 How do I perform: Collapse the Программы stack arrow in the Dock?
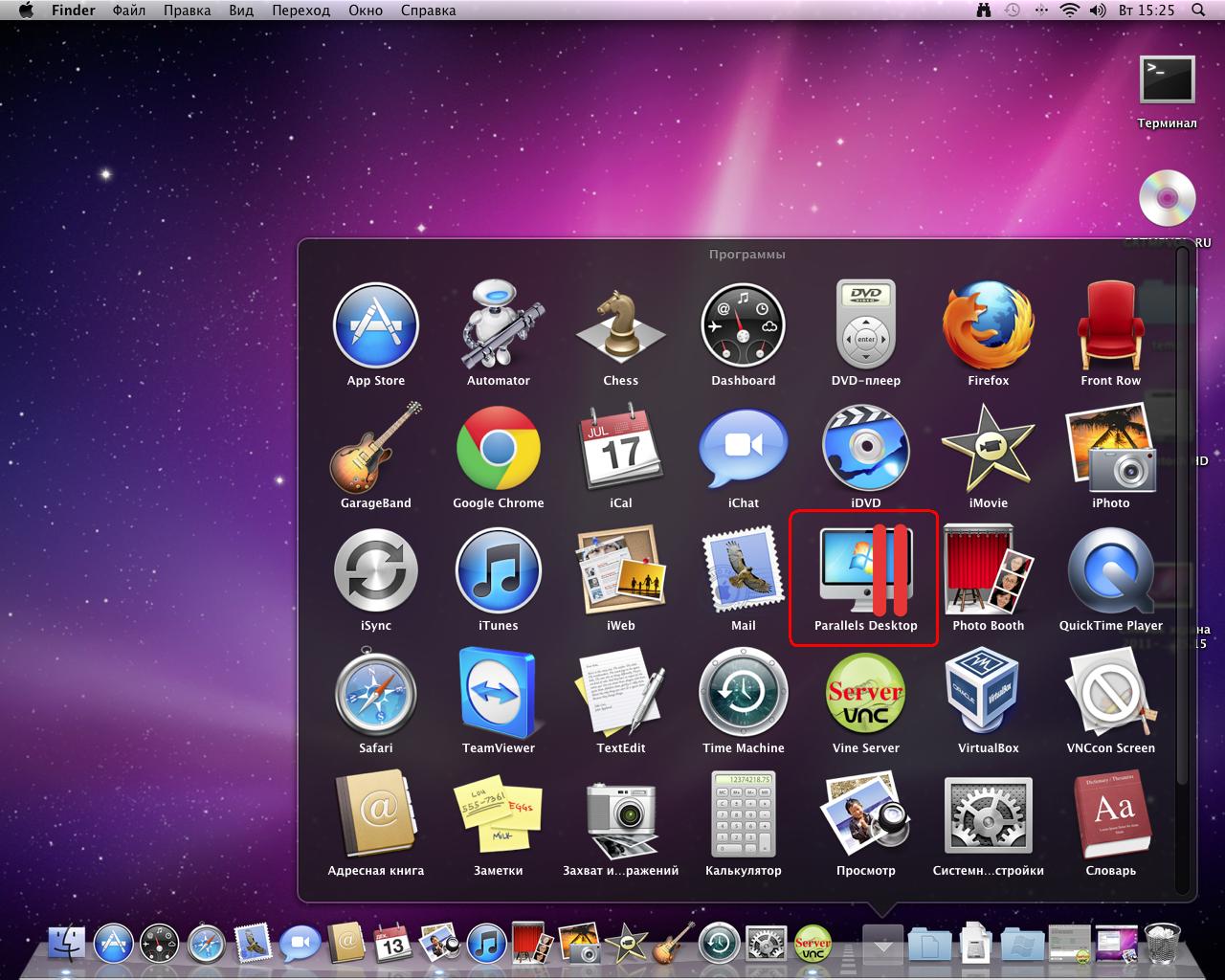[x=883, y=945]
